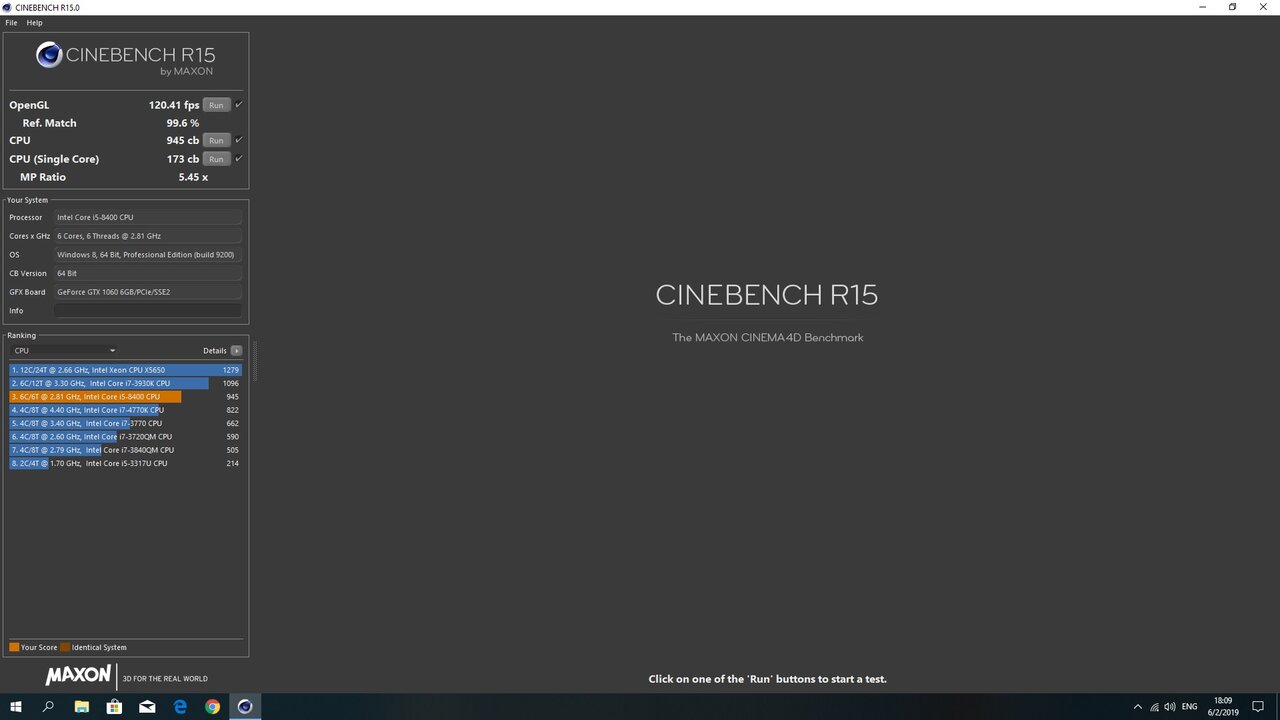1280x720 pixels.
Task: Expand ranking Details arrow button
Action: coord(236,351)
